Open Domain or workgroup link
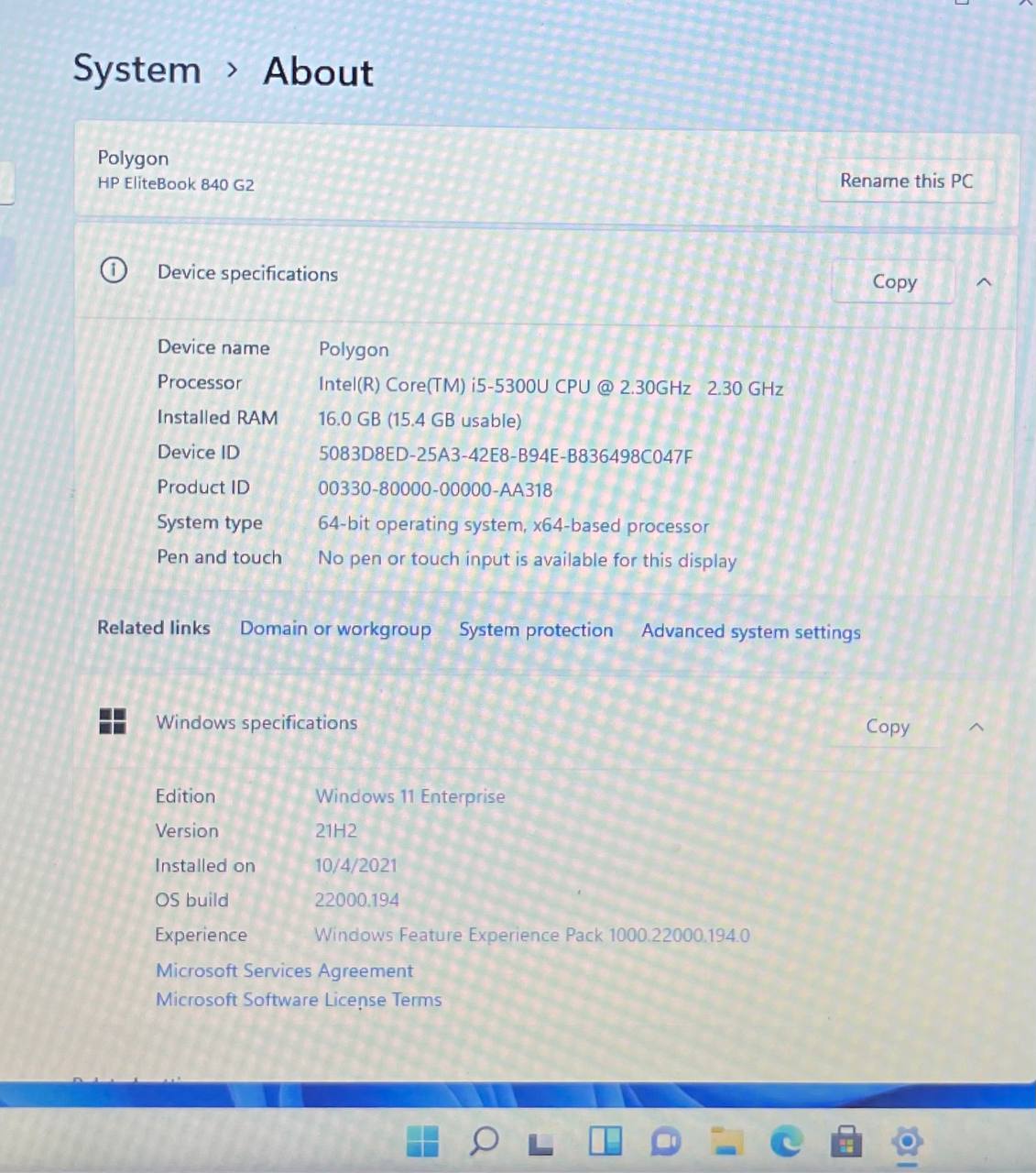Screen dimensions: 1036x1173 click(335, 629)
